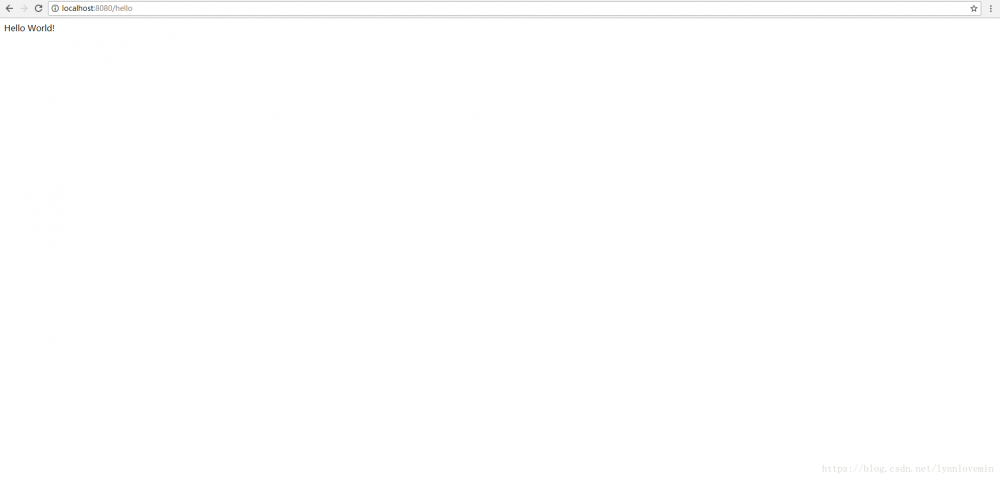Click the word "World!" on the page
This screenshot has width=1000, height=479.
[x=41, y=28]
